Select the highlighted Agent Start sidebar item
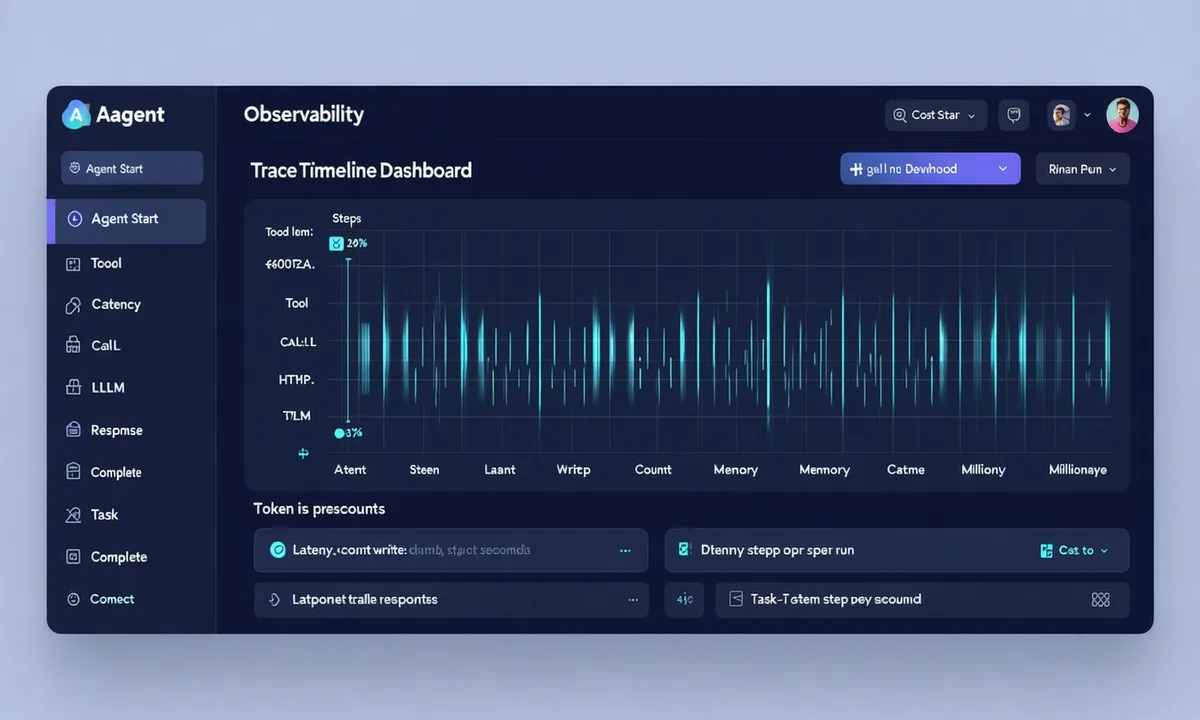Image resolution: width=1200 pixels, height=720 pixels. click(x=127, y=221)
